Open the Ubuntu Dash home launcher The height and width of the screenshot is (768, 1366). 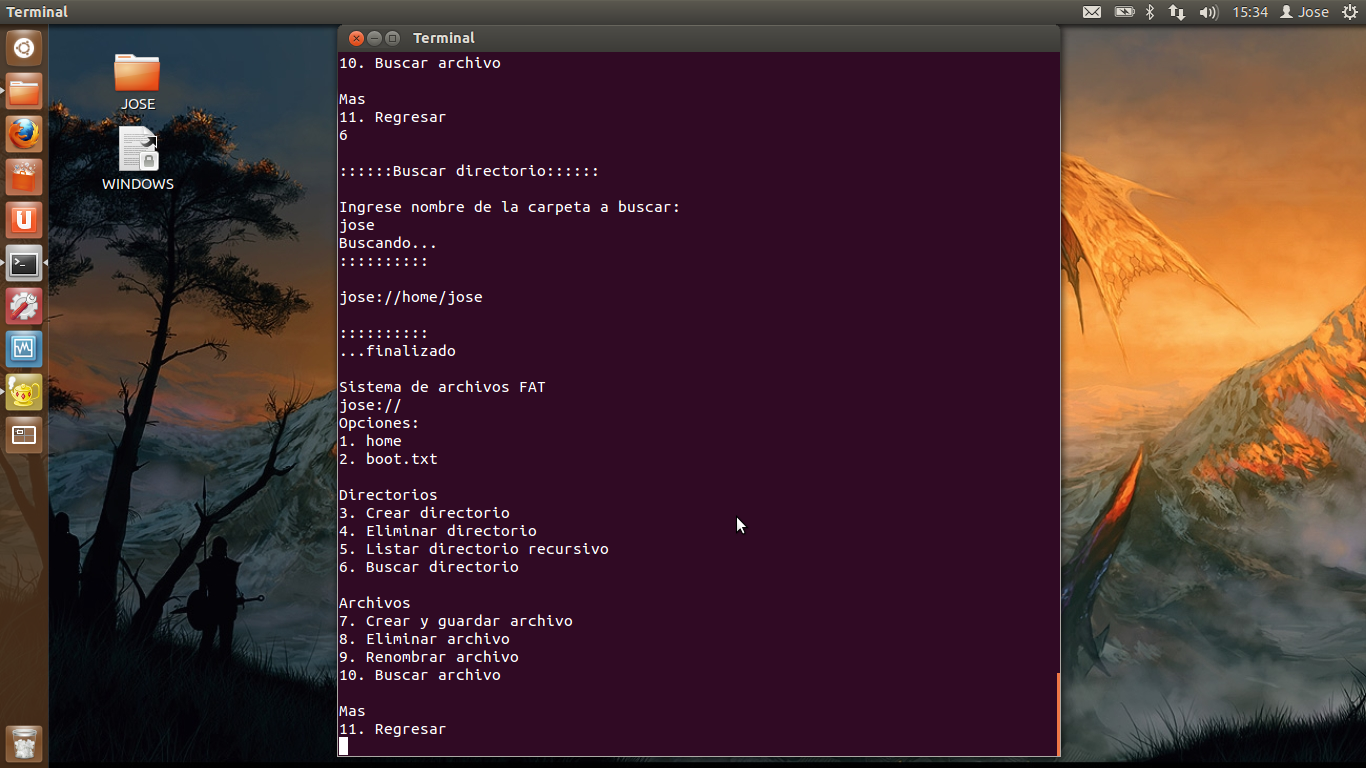(24, 48)
